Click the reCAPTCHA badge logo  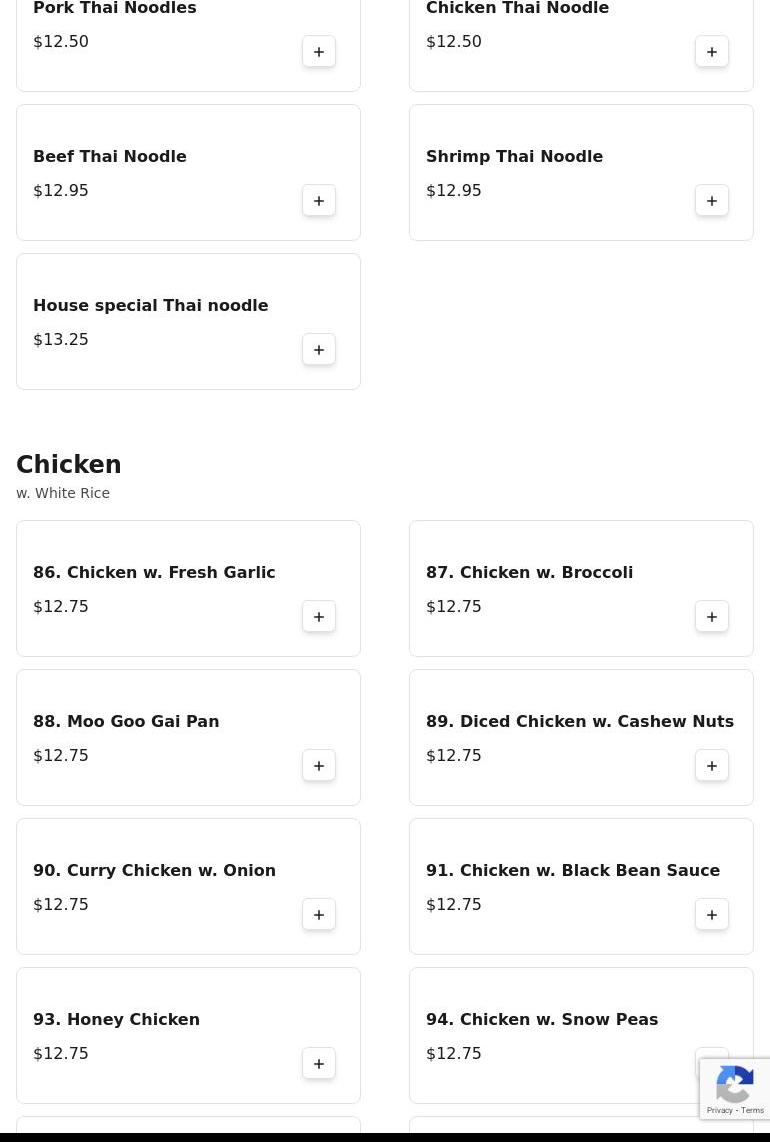pyautogui.click(x=735, y=1084)
